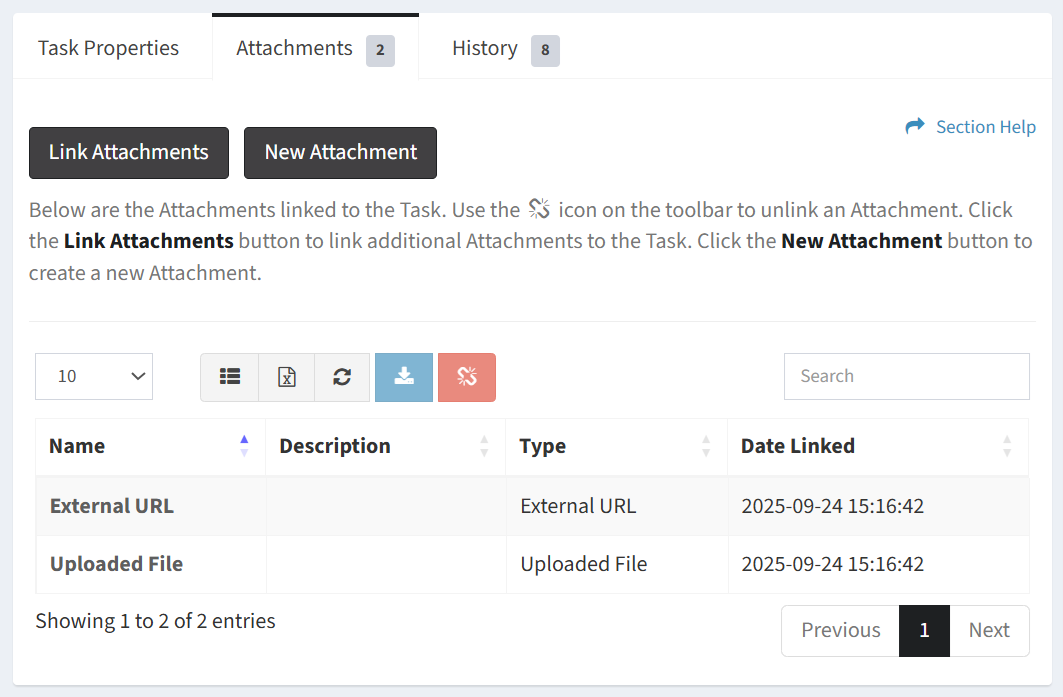
Task: Sort table by Description column arrows
Action: point(484,446)
